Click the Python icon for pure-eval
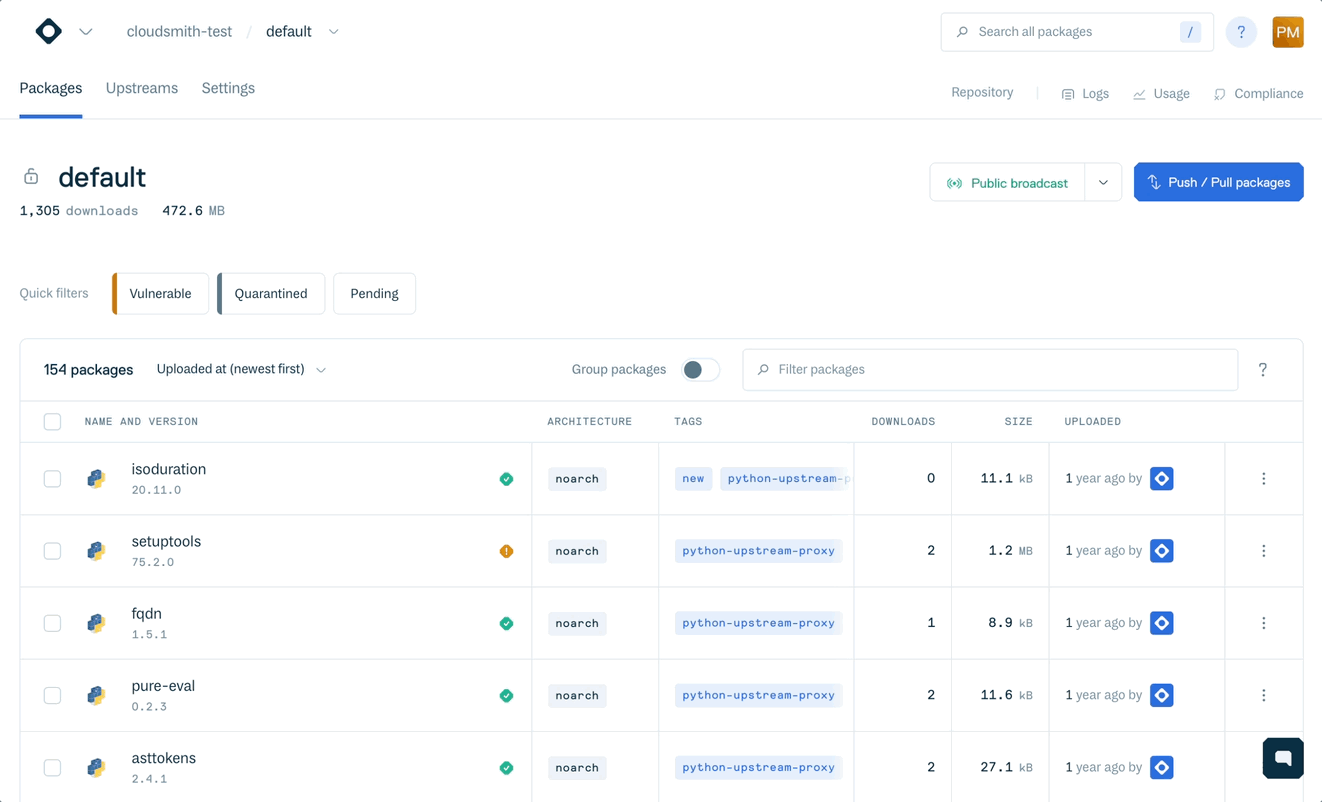Image resolution: width=1322 pixels, height=802 pixels. [x=96, y=695]
